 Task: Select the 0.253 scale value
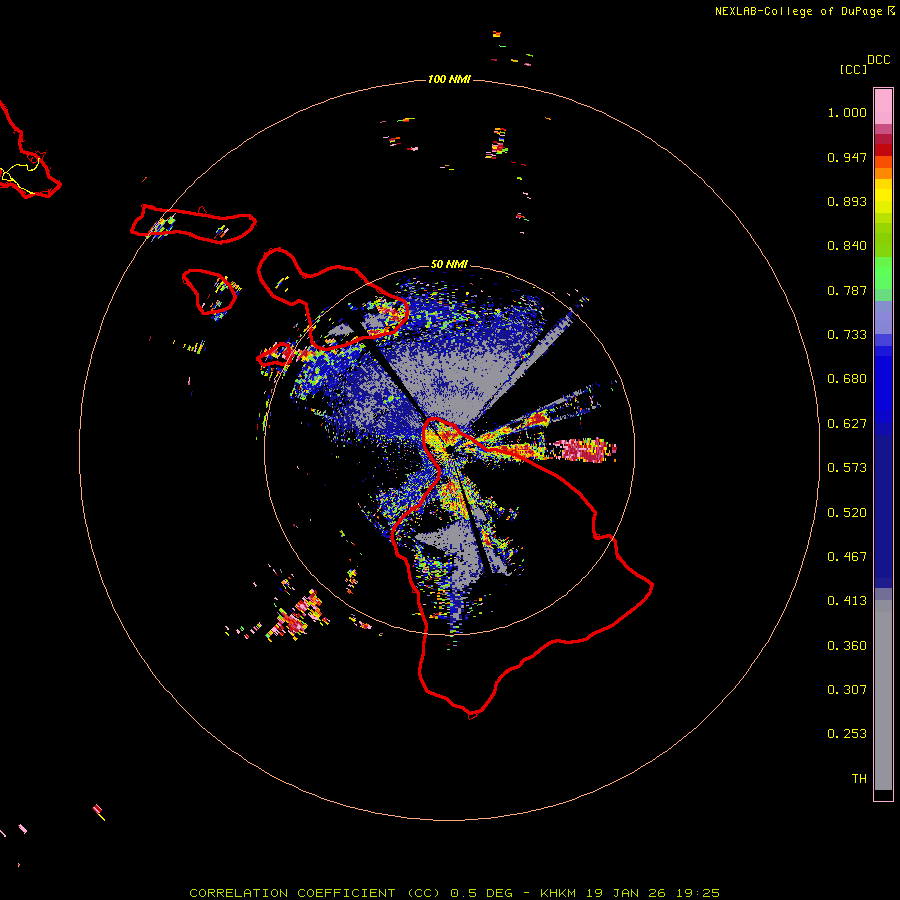847,734
